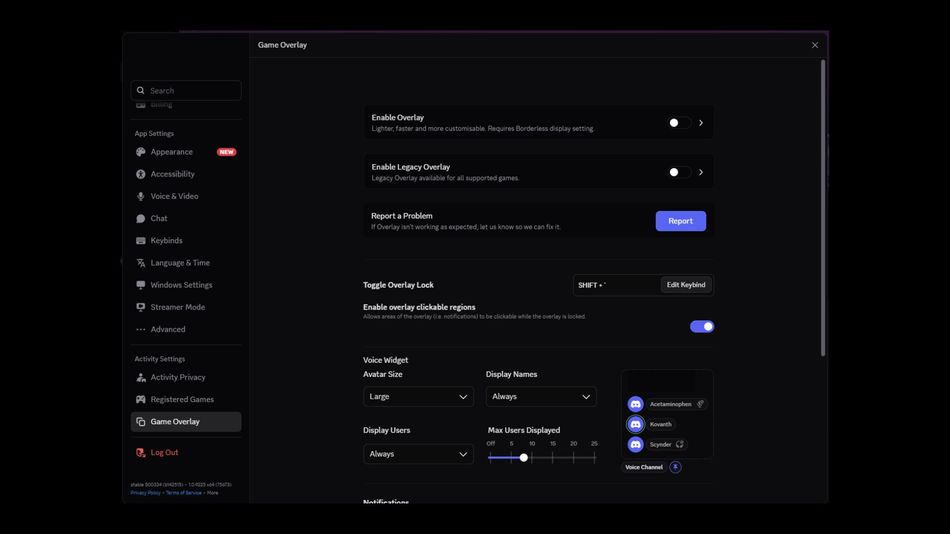Click Scynder's Discord avatar in preview
950x534 pixels.
pyautogui.click(x=635, y=444)
